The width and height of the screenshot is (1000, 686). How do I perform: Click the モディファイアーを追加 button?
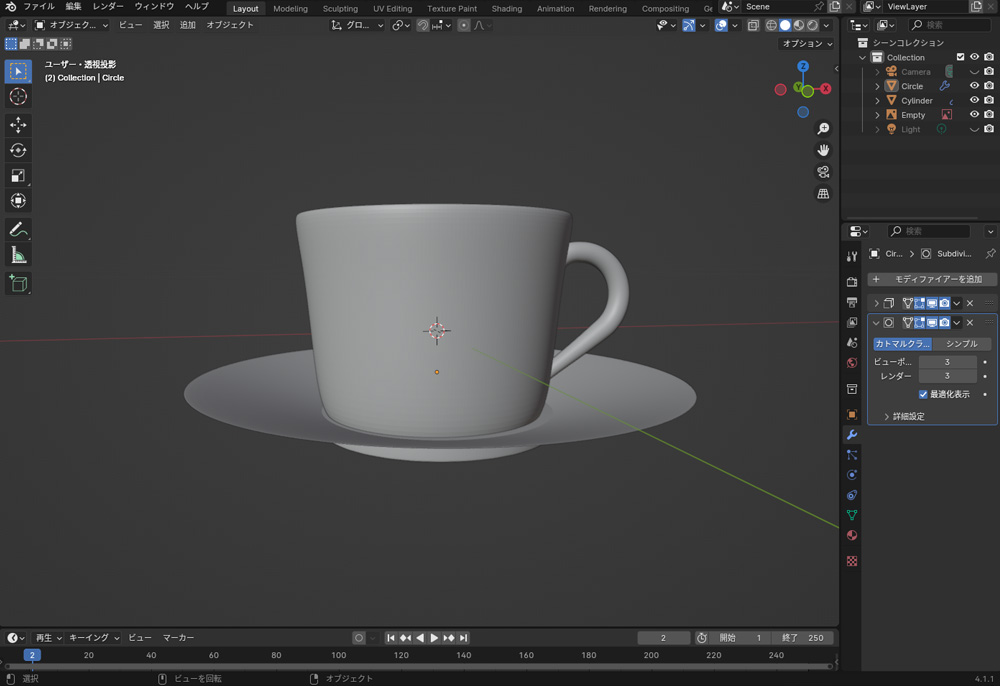pos(932,279)
